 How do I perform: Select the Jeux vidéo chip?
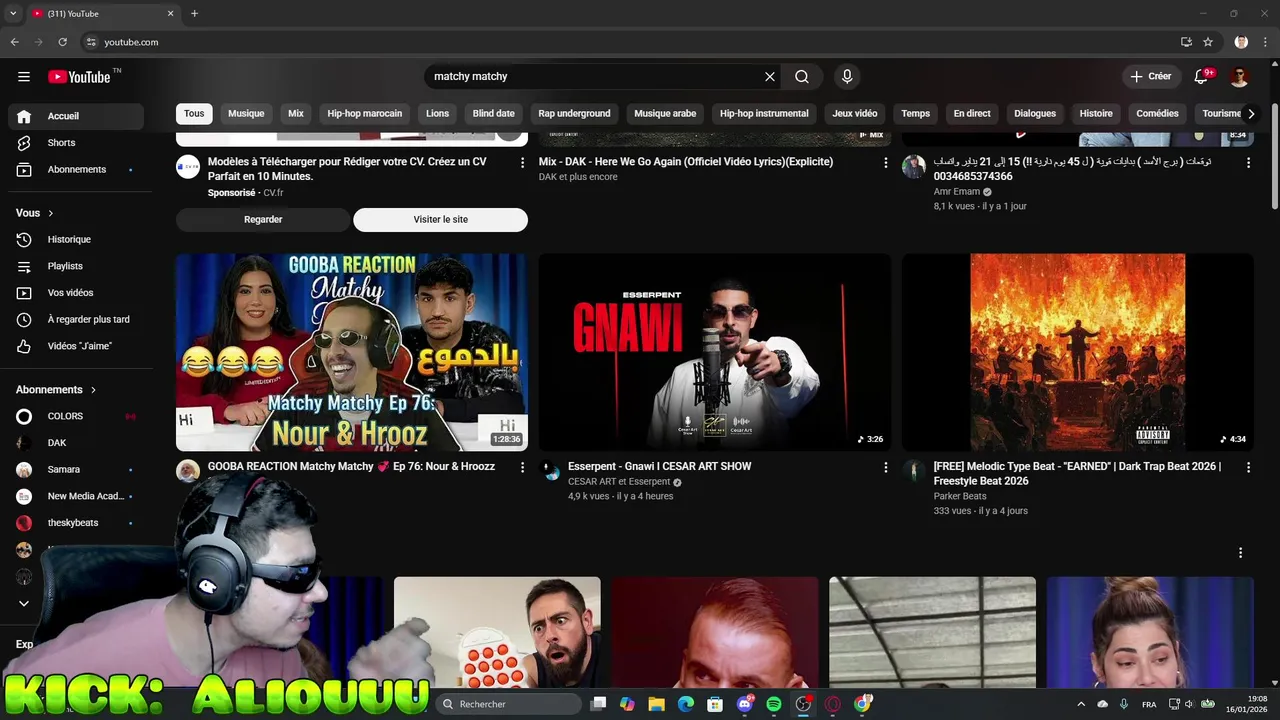point(855,114)
